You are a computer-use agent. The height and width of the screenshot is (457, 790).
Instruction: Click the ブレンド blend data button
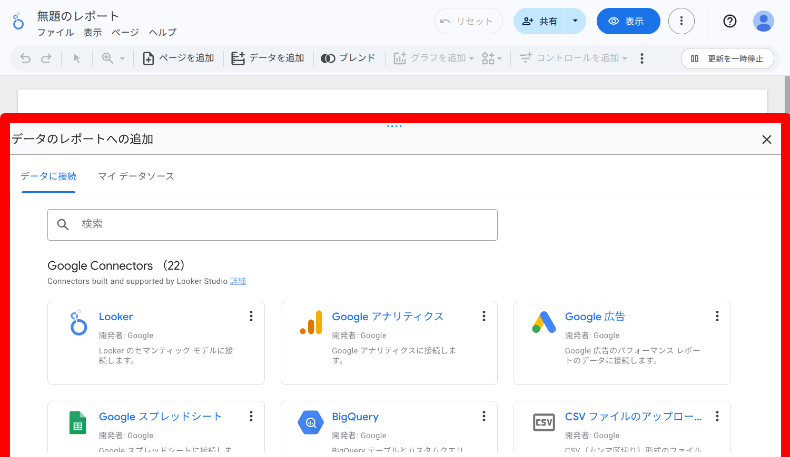tap(348, 58)
